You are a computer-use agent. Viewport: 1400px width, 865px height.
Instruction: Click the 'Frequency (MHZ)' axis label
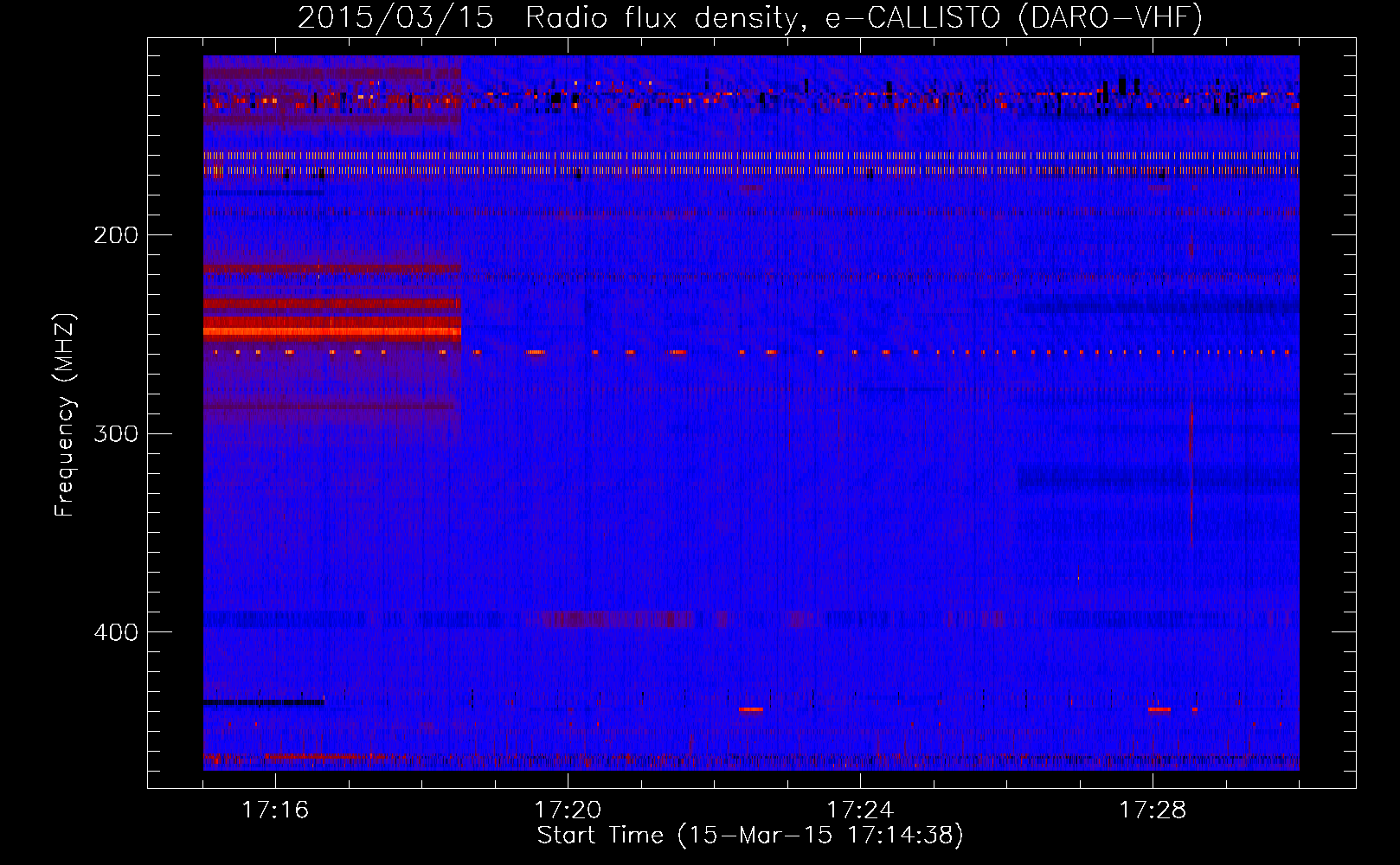tap(65, 415)
